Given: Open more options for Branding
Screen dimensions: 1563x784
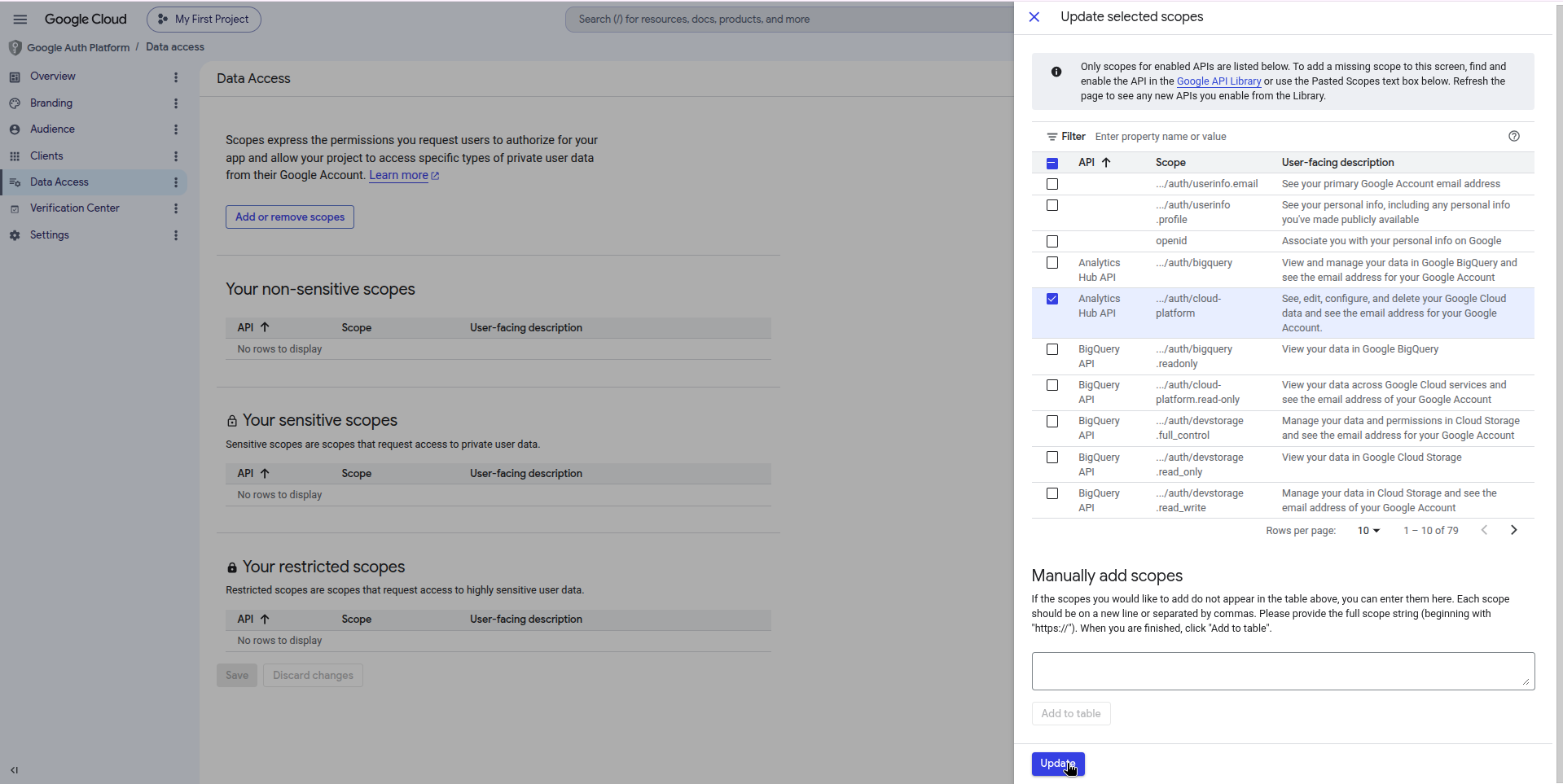Looking at the screenshot, I should [x=176, y=103].
